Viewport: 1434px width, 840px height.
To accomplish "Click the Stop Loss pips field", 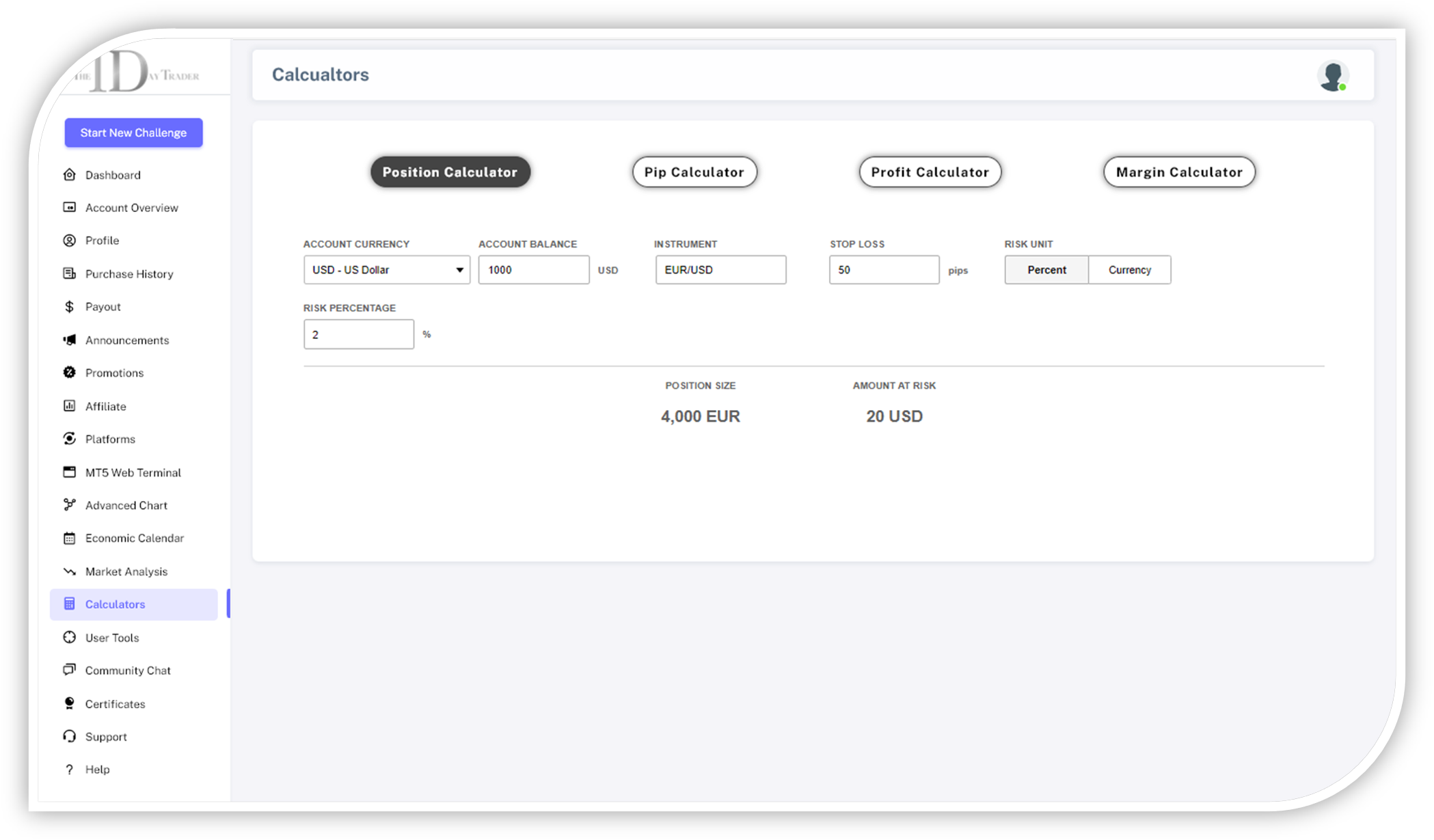I will pyautogui.click(x=883, y=270).
